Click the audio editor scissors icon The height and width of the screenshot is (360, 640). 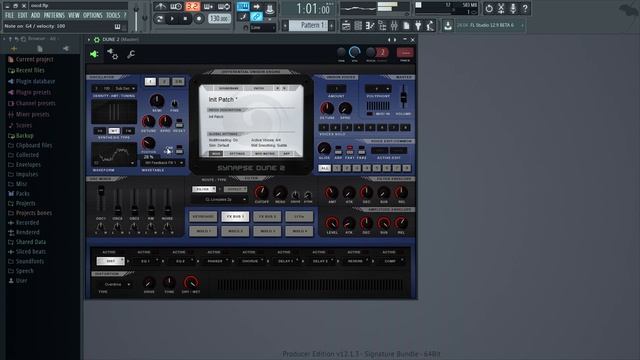(501, 8)
